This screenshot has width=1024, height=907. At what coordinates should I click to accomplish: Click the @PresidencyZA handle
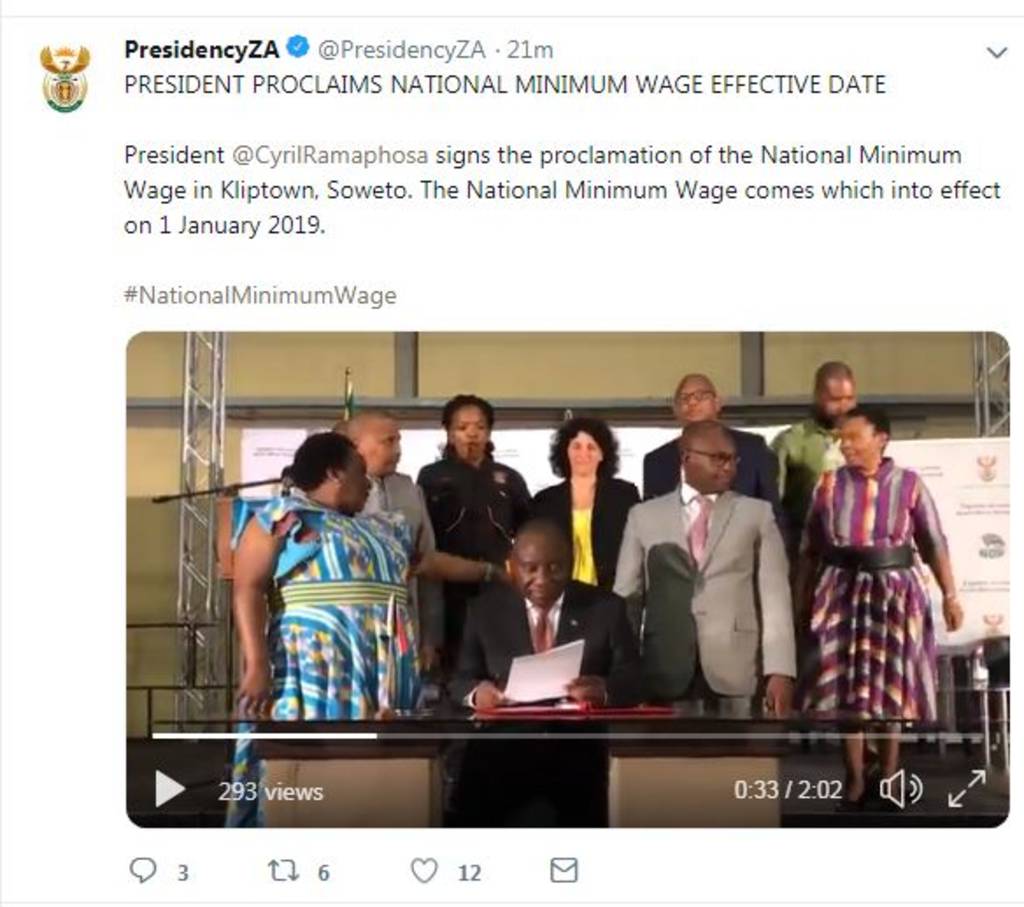click(x=402, y=49)
